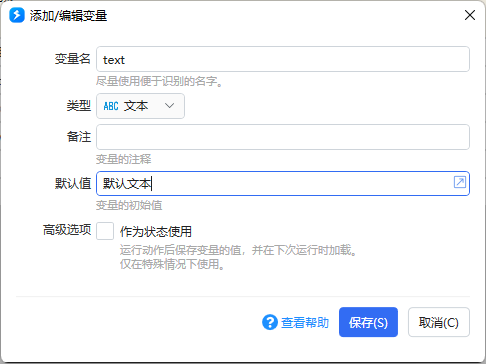Image resolution: width=486 pixels, height=364 pixels.
Task: Click the hint text 变量的注释
Action: click(123, 159)
